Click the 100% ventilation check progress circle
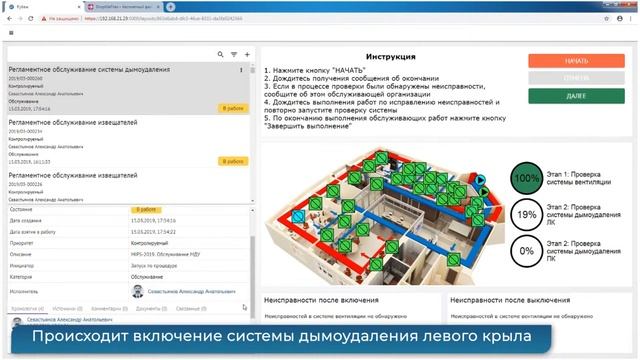The width and height of the screenshot is (640, 360). coord(527,178)
